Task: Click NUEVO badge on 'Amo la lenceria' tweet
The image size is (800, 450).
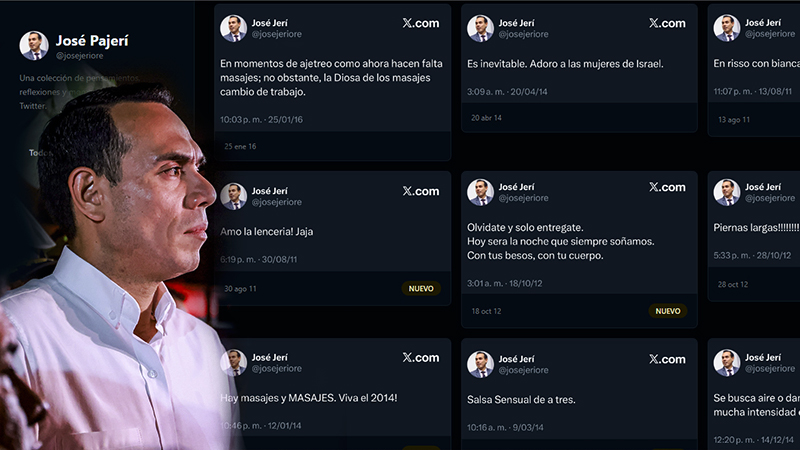Action: tap(421, 288)
